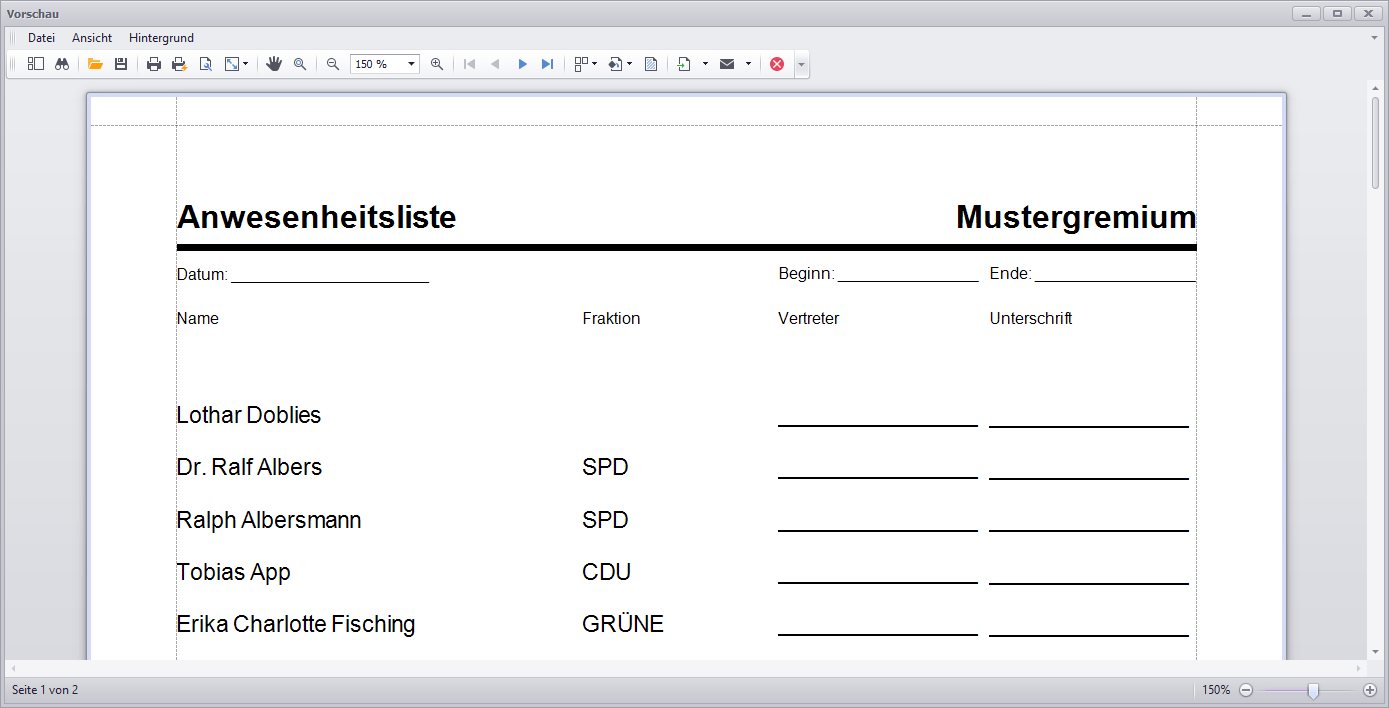
Task: Click the zoom slider handle in the status bar
Action: [x=1313, y=690]
